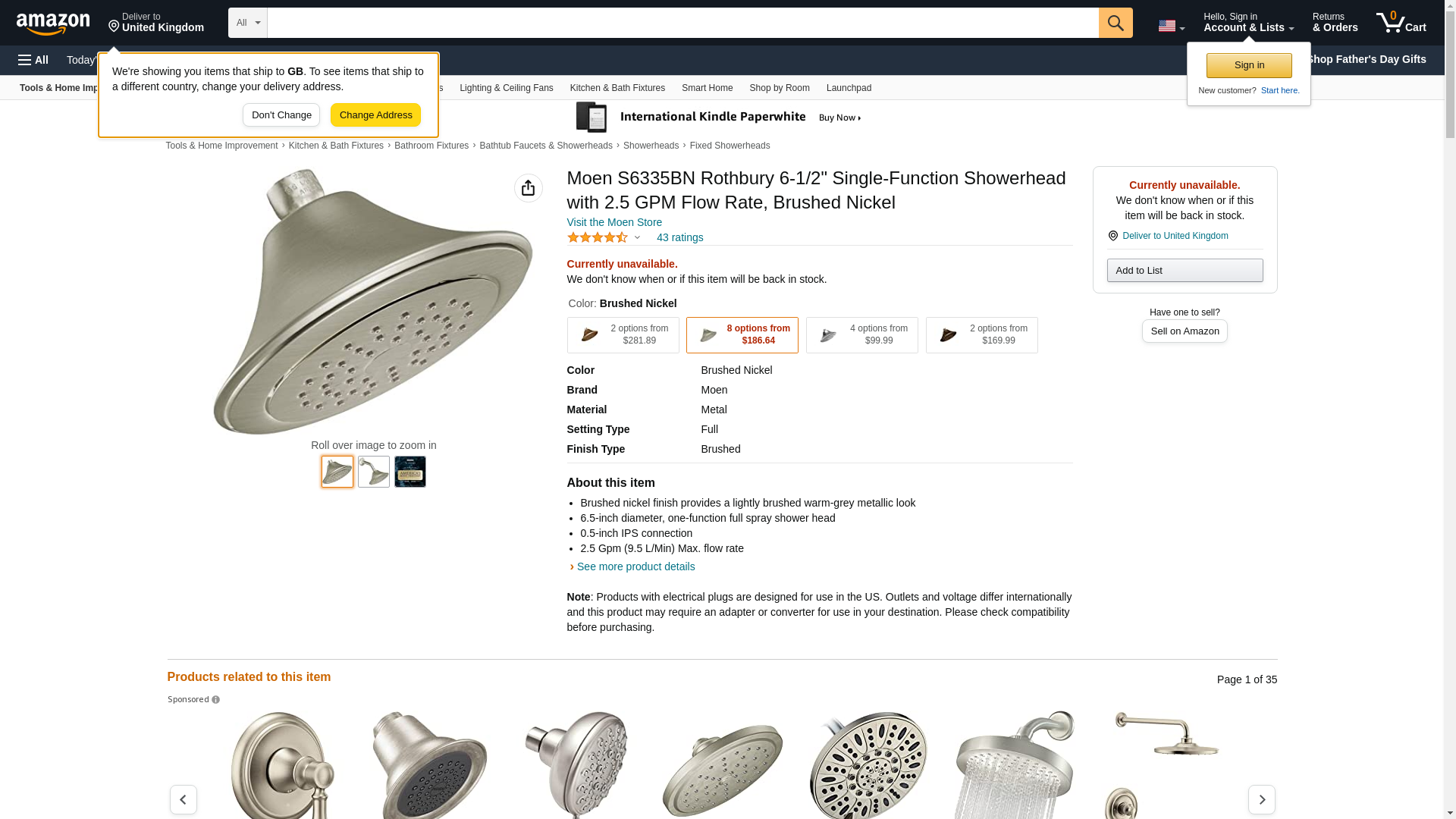Go to next related products page
The height and width of the screenshot is (819, 1456).
point(1261,799)
